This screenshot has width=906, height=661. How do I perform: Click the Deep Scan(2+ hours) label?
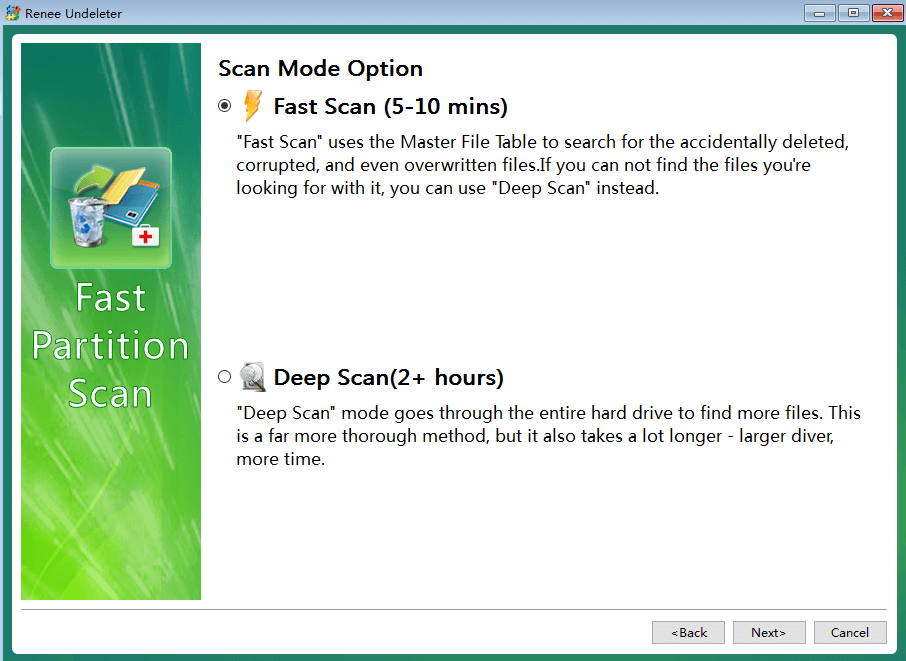[389, 377]
